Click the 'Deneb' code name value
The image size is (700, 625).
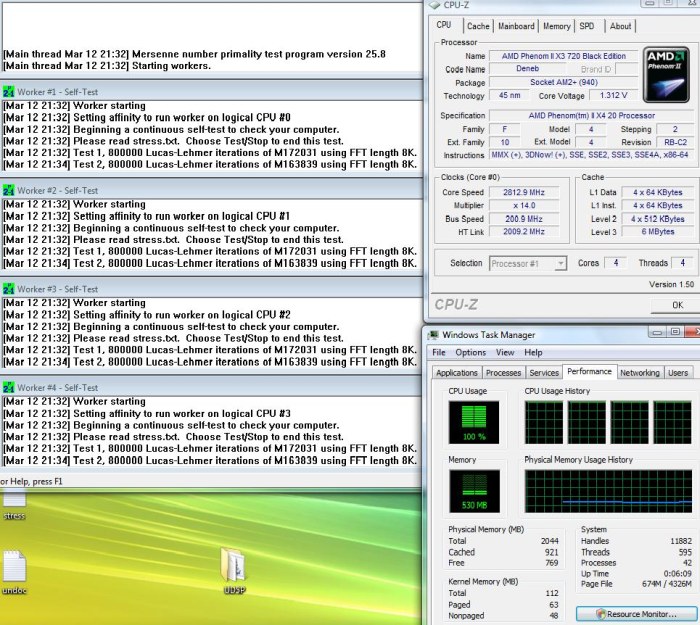click(527, 69)
